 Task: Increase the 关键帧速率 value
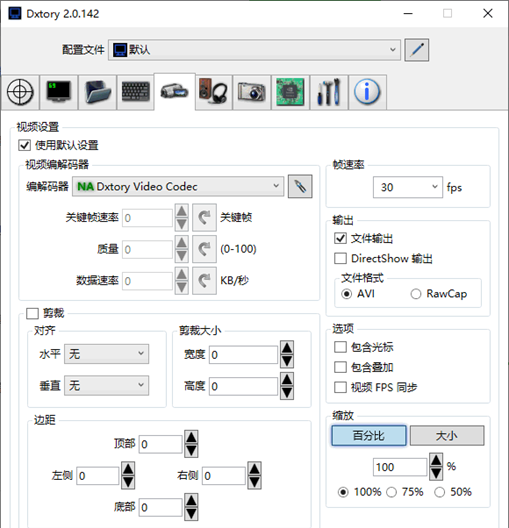click(182, 211)
